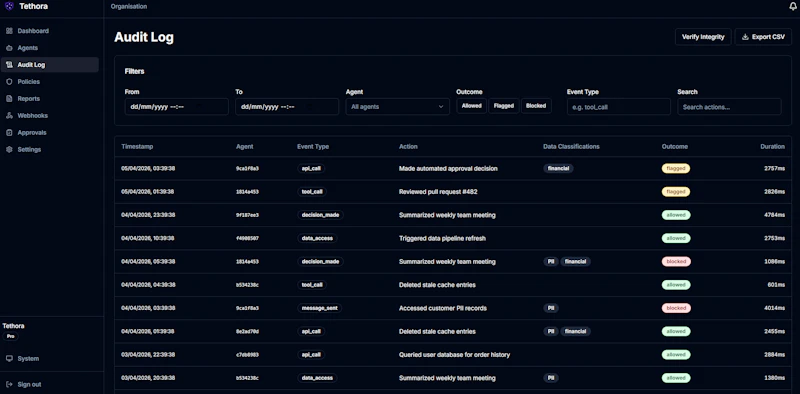800x394 pixels.
Task: Click flagged badge on pull request row
Action: [676, 192]
